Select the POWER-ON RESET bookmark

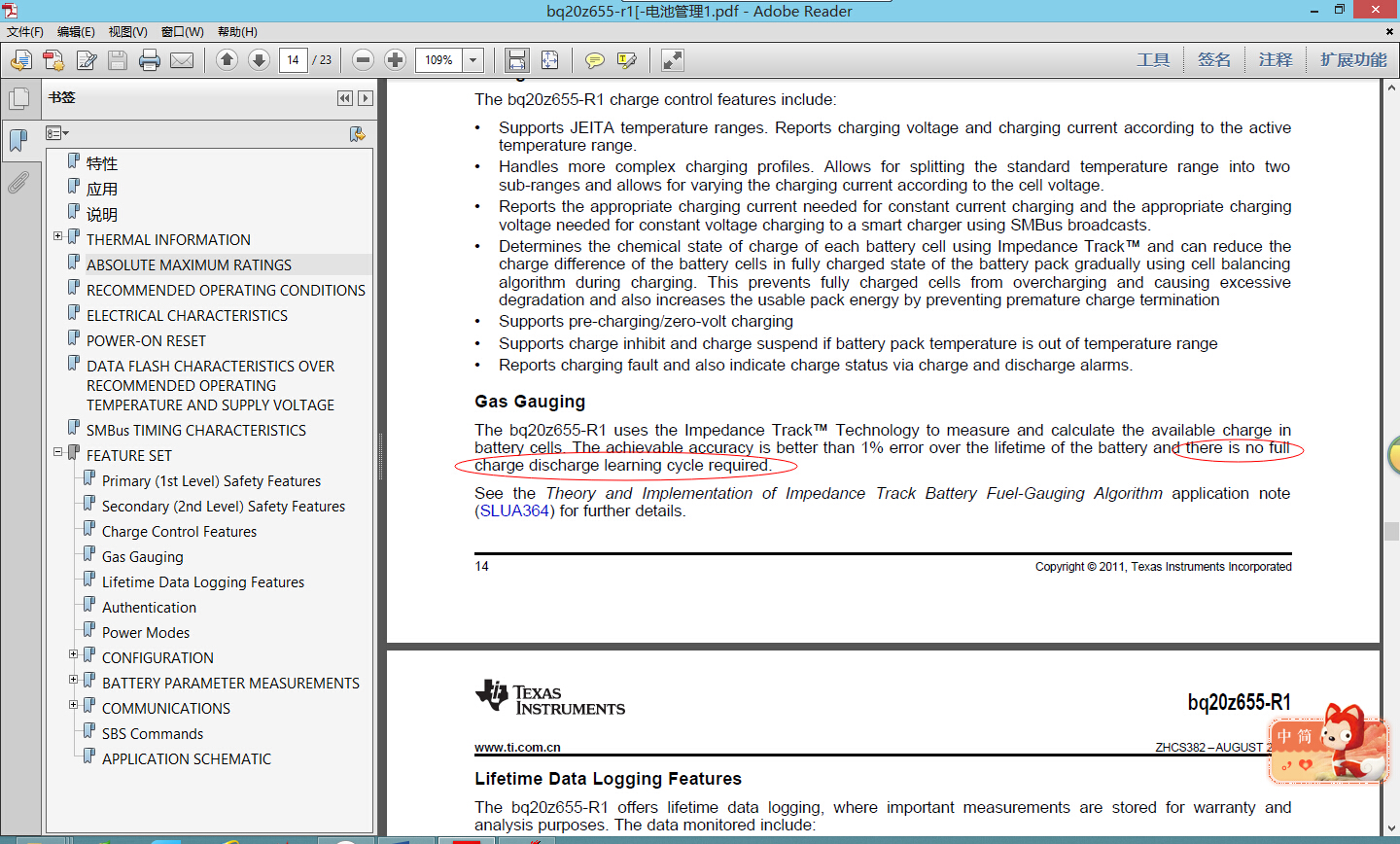click(146, 340)
